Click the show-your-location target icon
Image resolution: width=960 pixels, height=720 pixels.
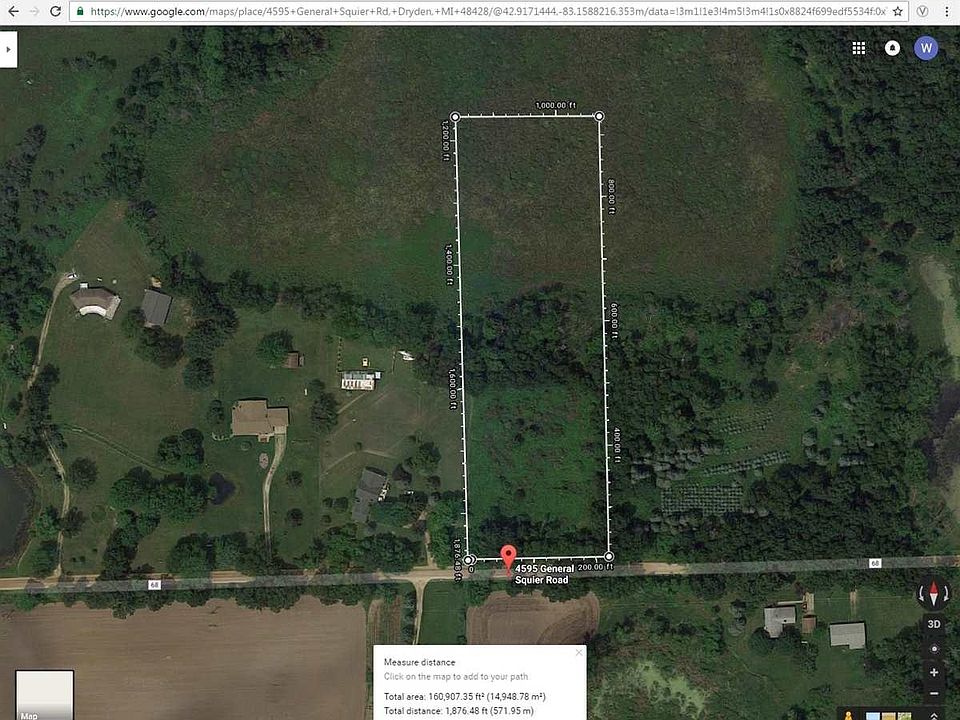coord(934,648)
